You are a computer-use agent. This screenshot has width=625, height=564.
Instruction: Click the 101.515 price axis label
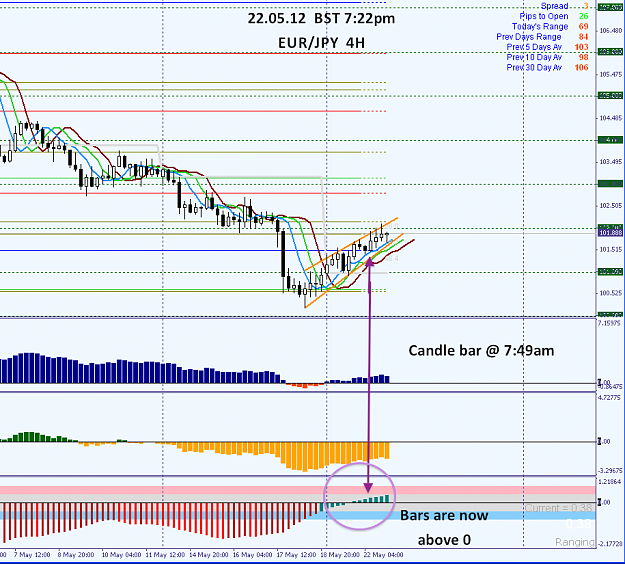(x=611, y=250)
